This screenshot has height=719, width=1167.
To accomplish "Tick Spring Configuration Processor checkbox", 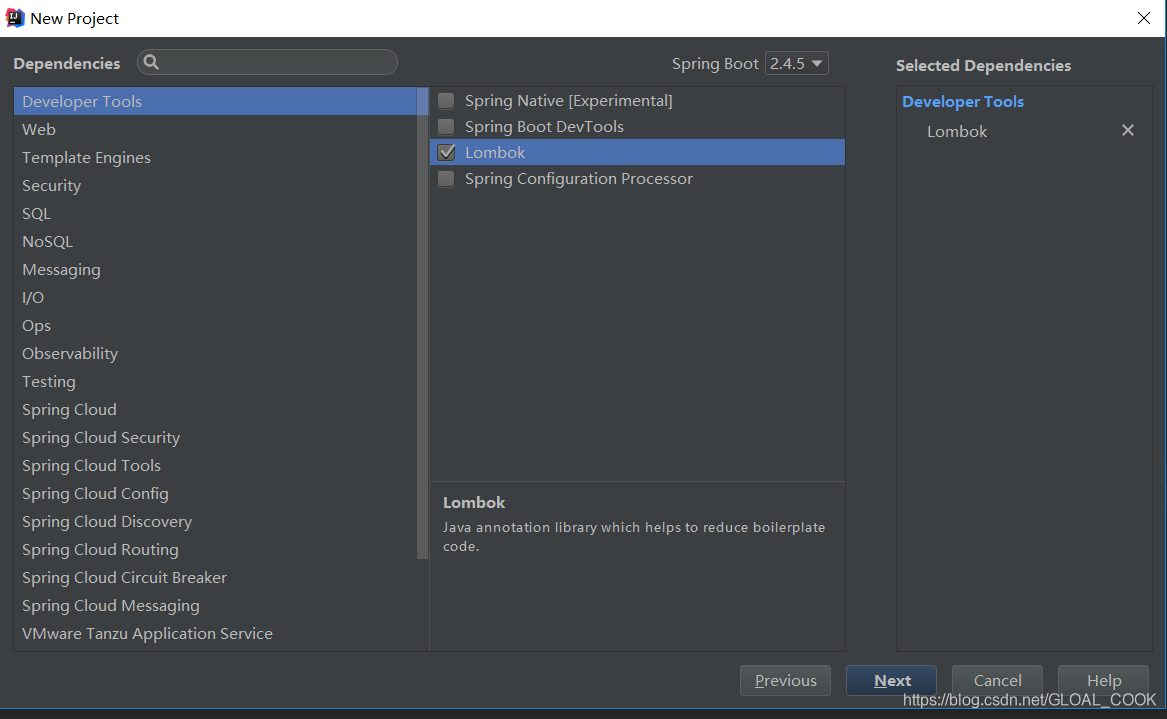I will tap(446, 179).
